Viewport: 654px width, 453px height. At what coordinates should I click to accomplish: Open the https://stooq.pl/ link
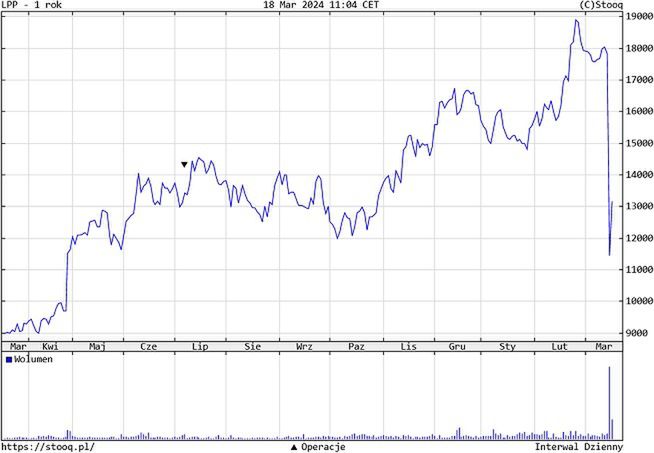tap(48, 447)
